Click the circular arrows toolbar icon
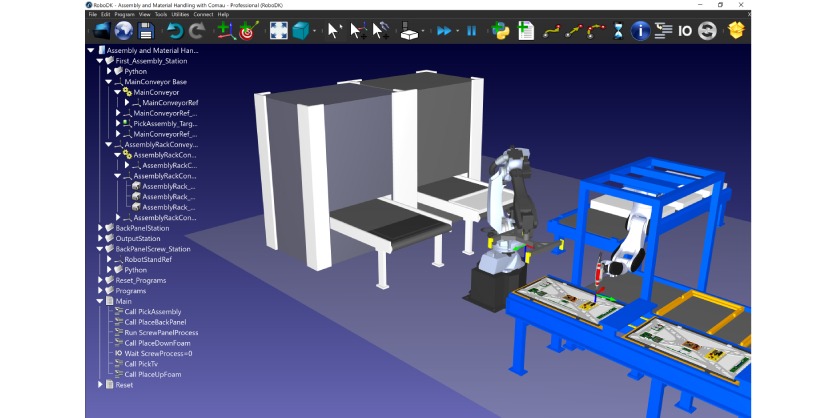This screenshot has width=836, height=418. pyautogui.click(x=708, y=31)
